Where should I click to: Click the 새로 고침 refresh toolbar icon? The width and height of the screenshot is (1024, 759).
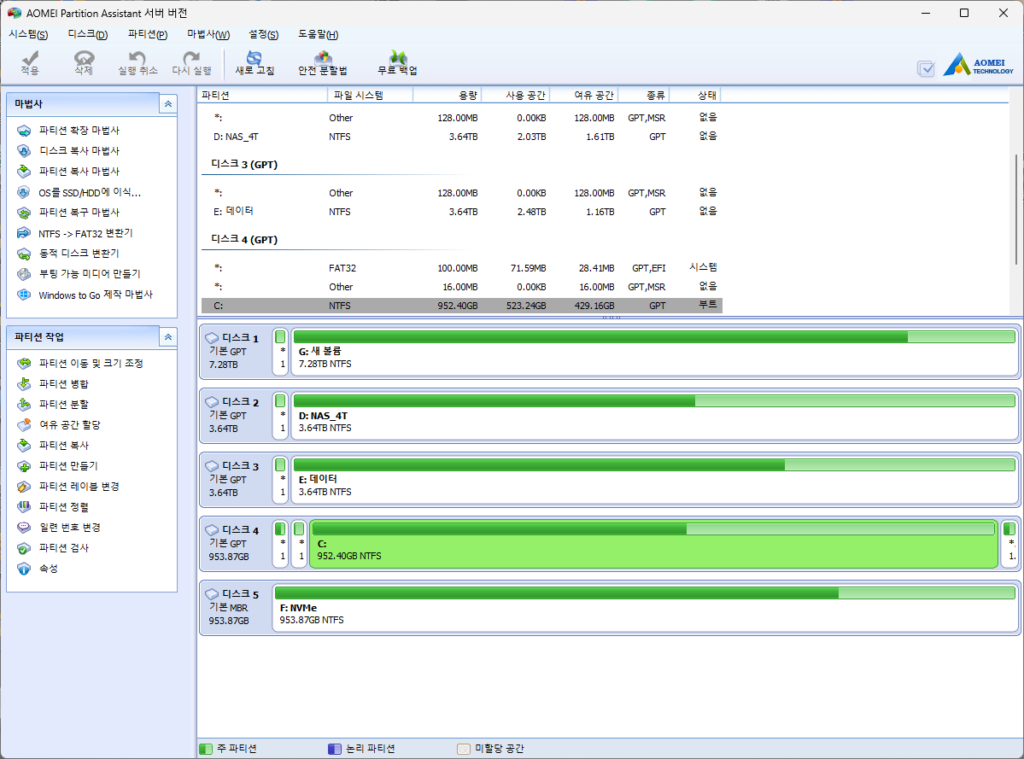254,63
